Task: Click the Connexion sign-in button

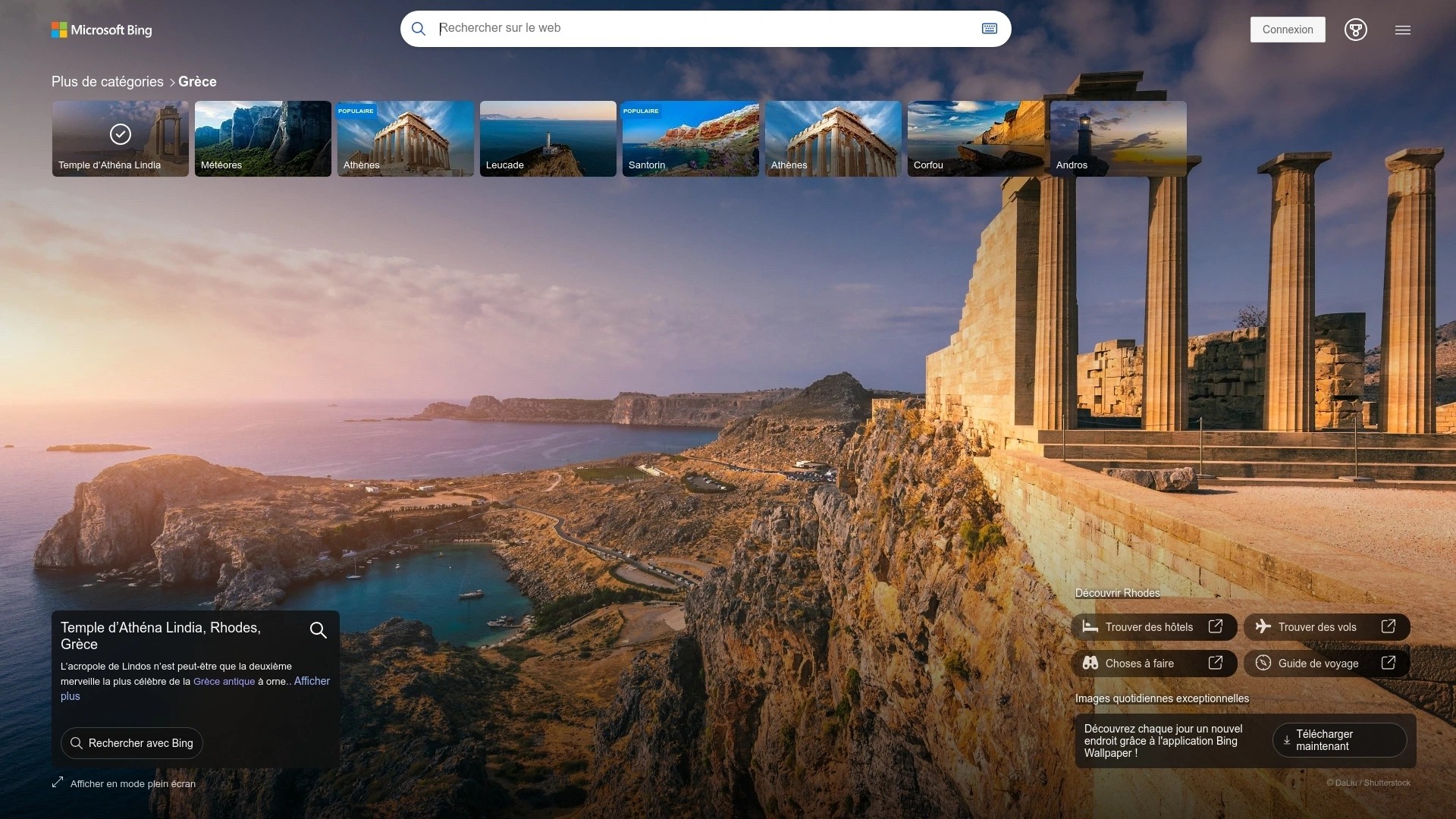Action: coord(1287,30)
